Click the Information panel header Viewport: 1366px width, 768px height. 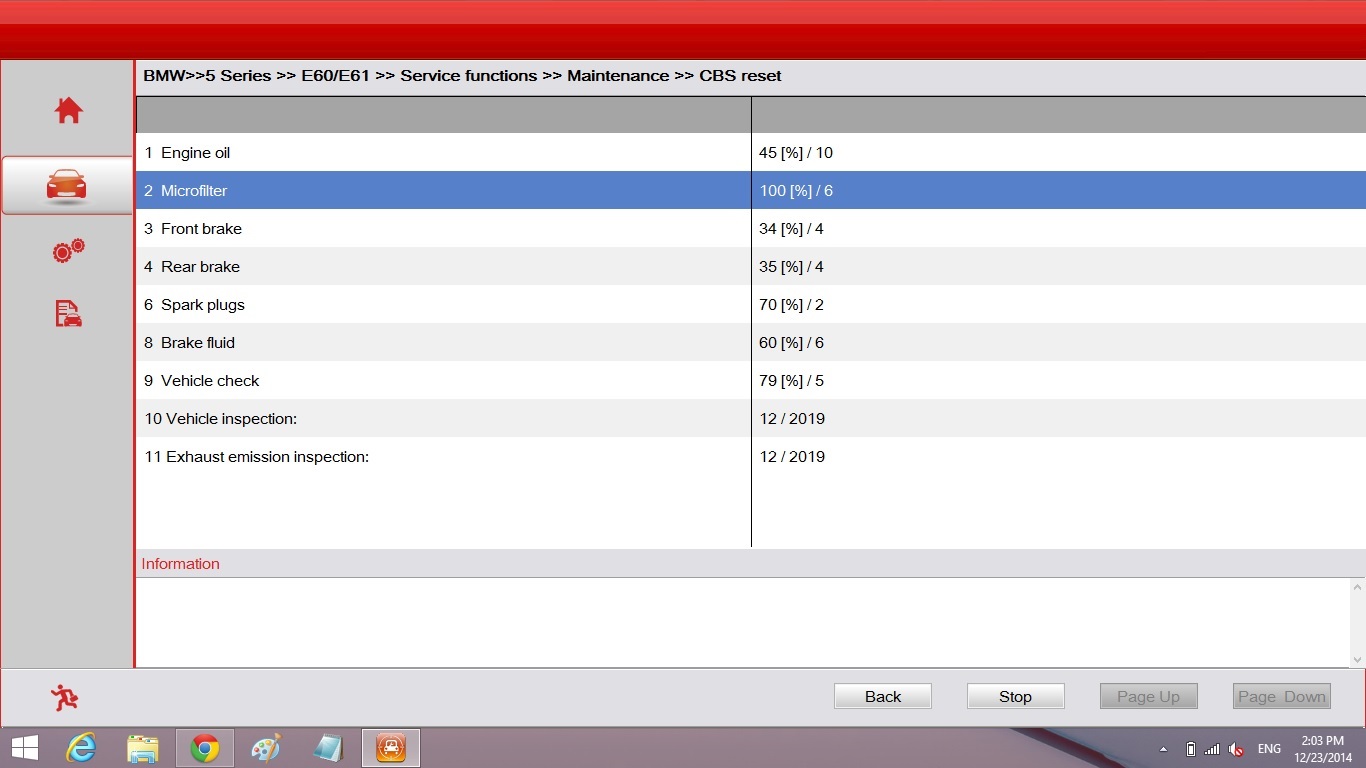750,563
